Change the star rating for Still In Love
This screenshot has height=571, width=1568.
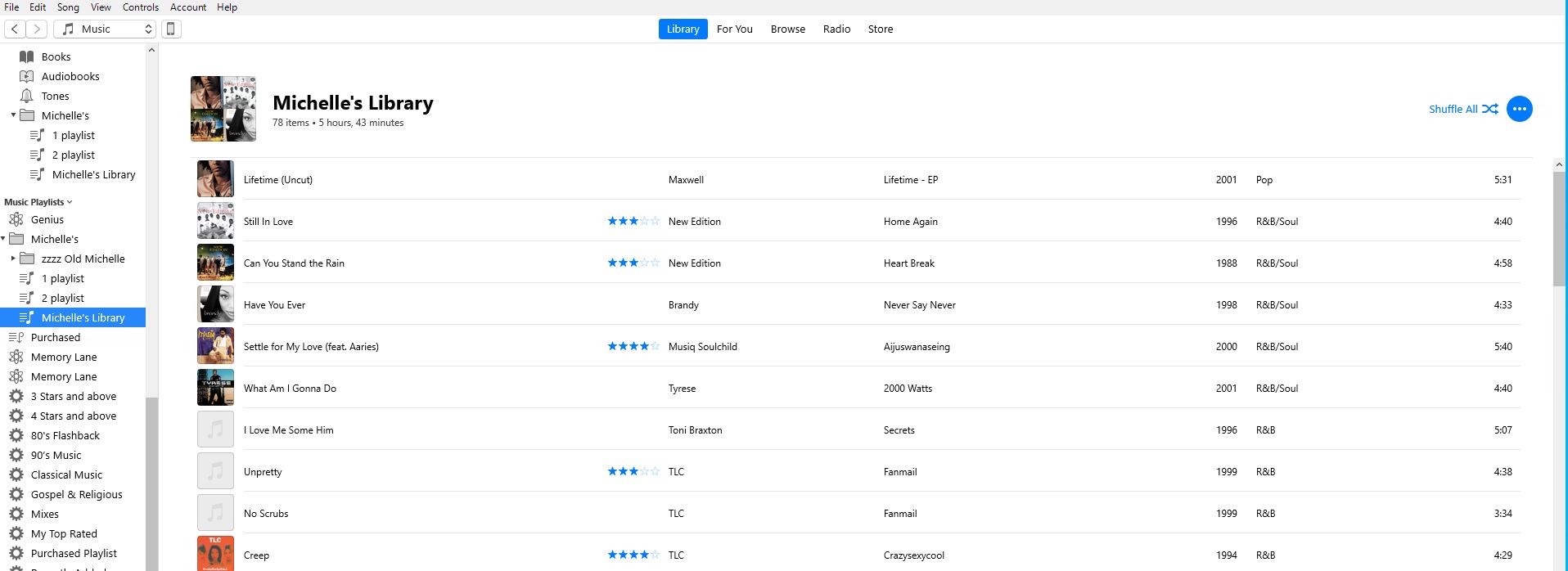point(633,221)
